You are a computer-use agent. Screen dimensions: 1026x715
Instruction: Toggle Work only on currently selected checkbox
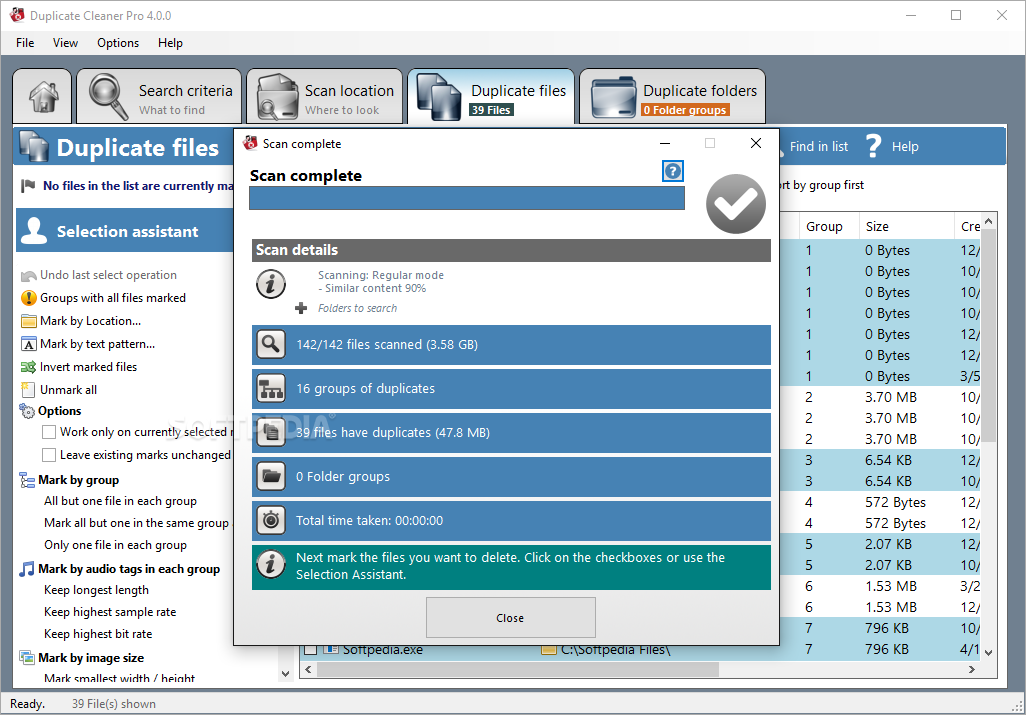[x=48, y=432]
